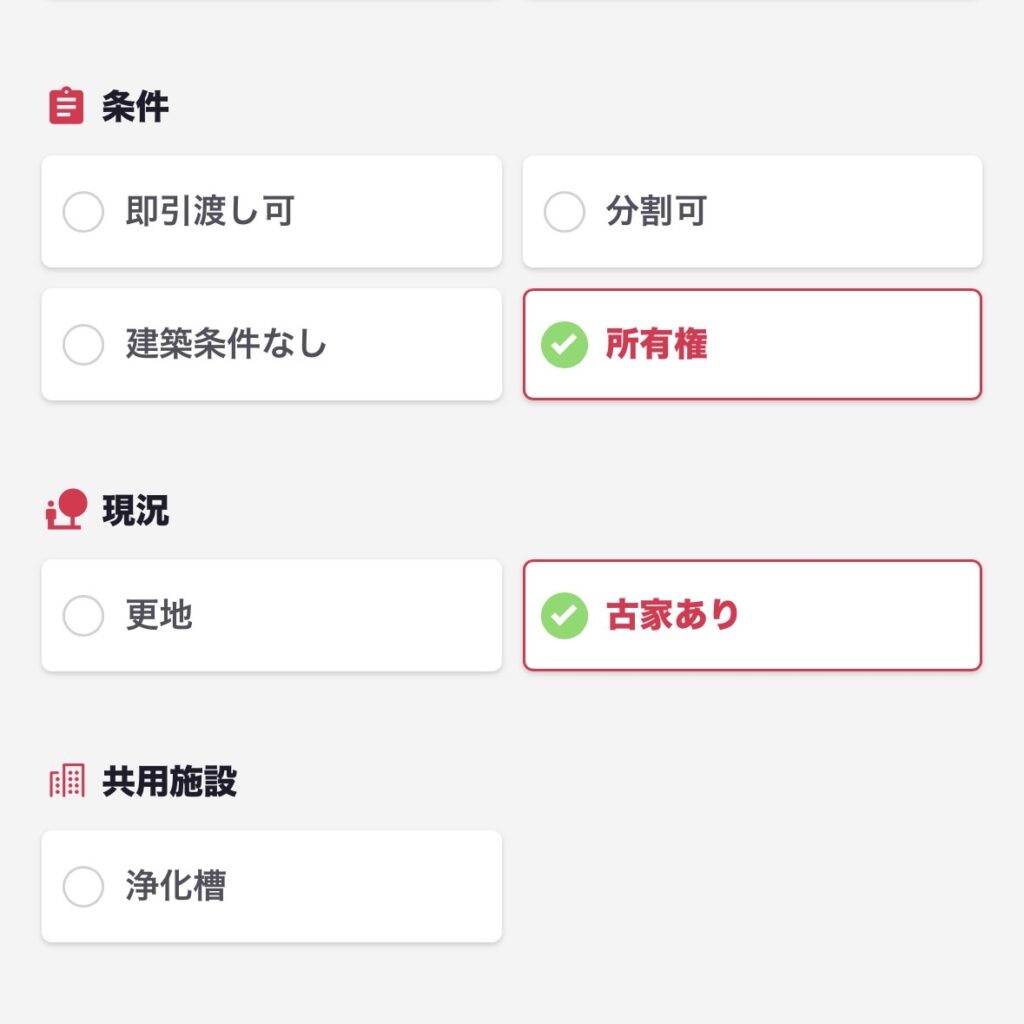Screen dimensions: 1024x1024
Task: Click the 条件 section heading
Action: pos(135,106)
